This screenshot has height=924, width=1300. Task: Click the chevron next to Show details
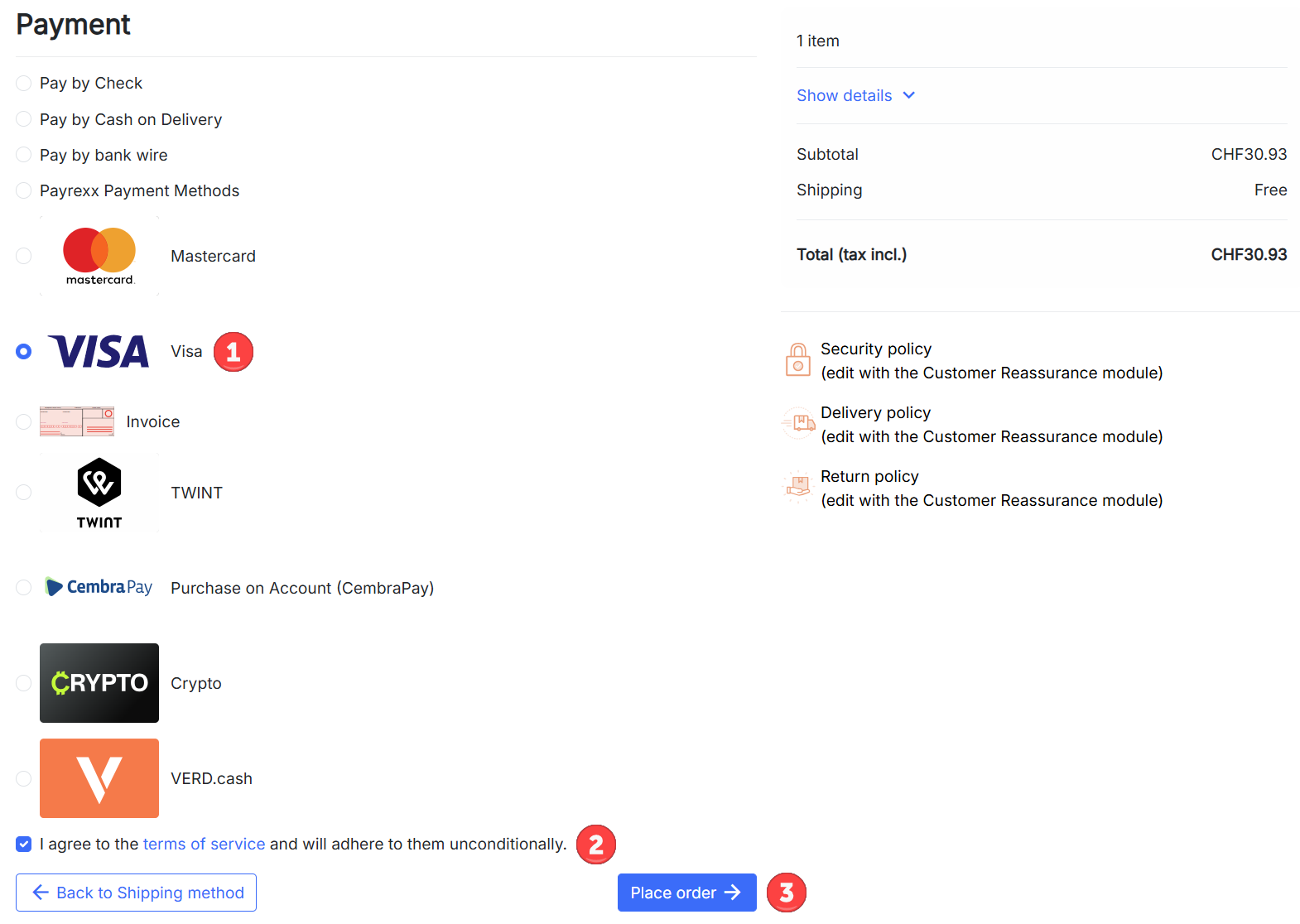[x=909, y=95]
